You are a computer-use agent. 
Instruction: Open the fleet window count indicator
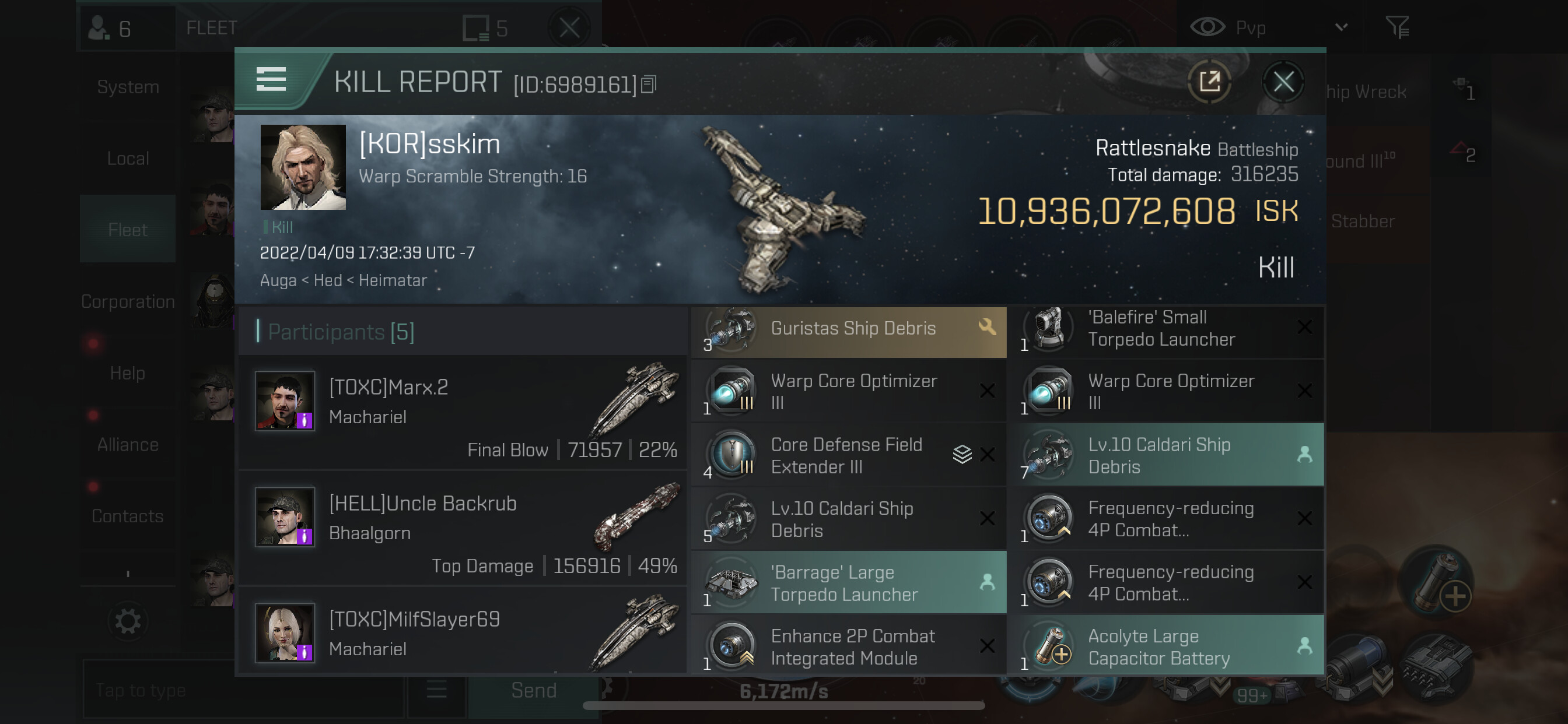coord(485,28)
